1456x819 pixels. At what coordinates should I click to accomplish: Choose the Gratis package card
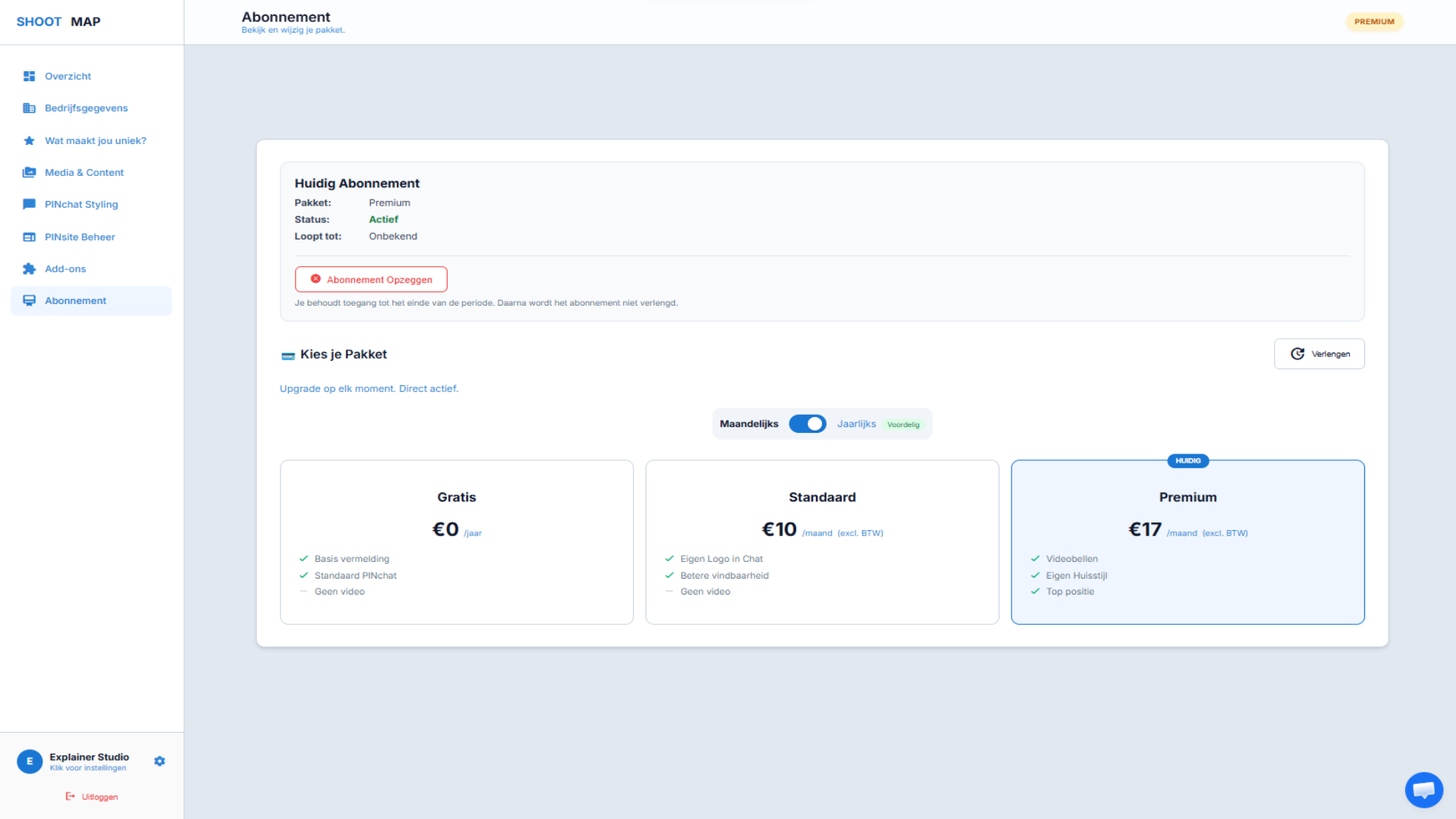pos(457,541)
